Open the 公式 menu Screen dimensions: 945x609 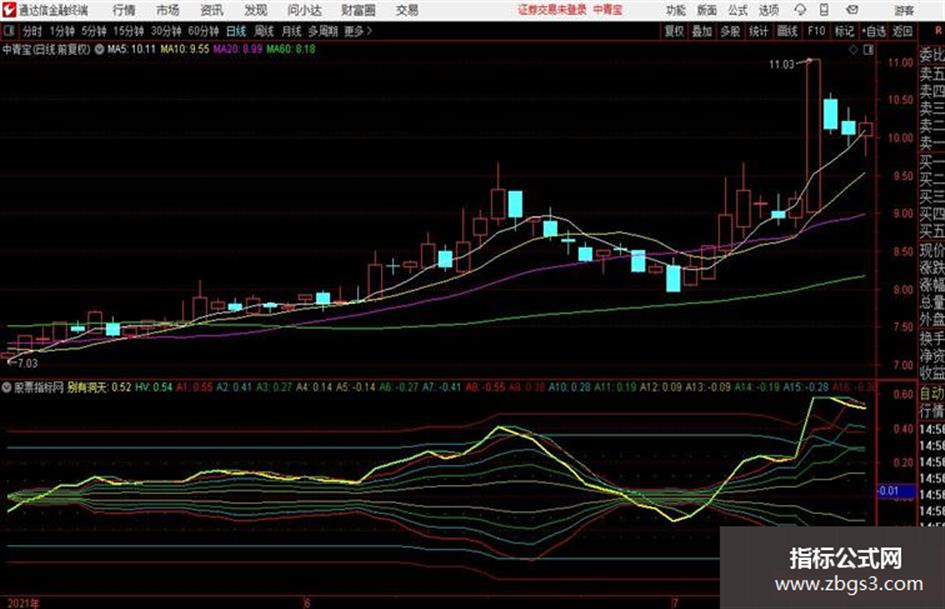(738, 10)
